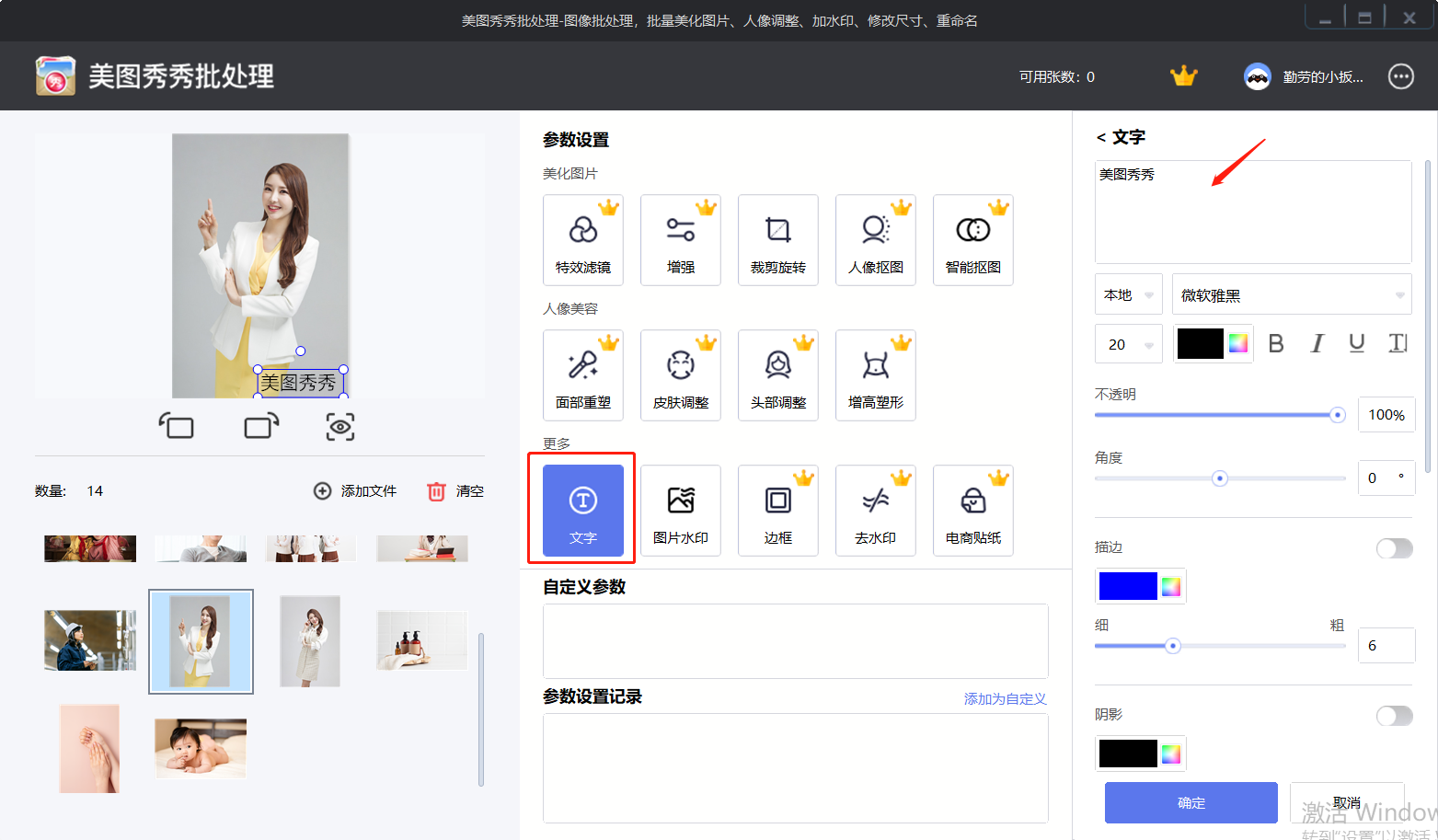Toggle bold text formatting
This screenshot has width=1438, height=840.
[1276, 343]
